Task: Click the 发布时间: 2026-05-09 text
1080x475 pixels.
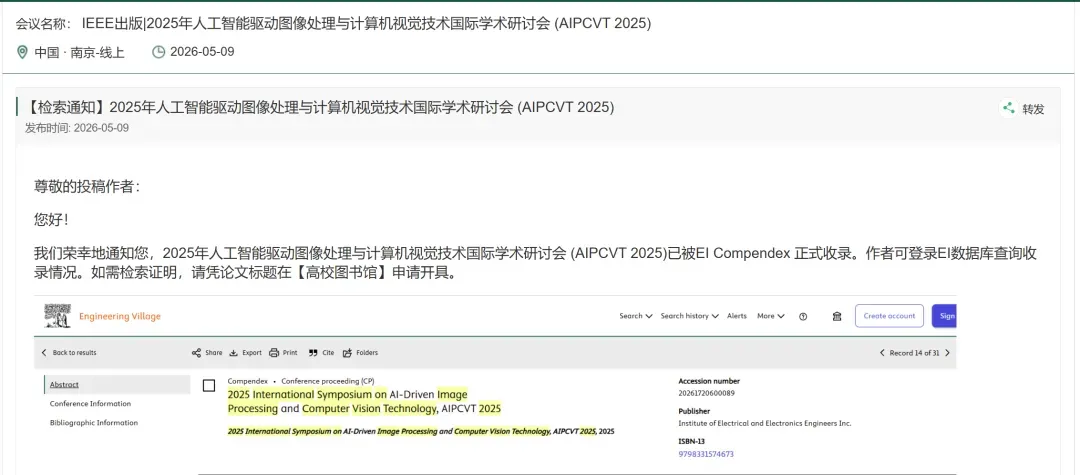Action: [x=76, y=127]
